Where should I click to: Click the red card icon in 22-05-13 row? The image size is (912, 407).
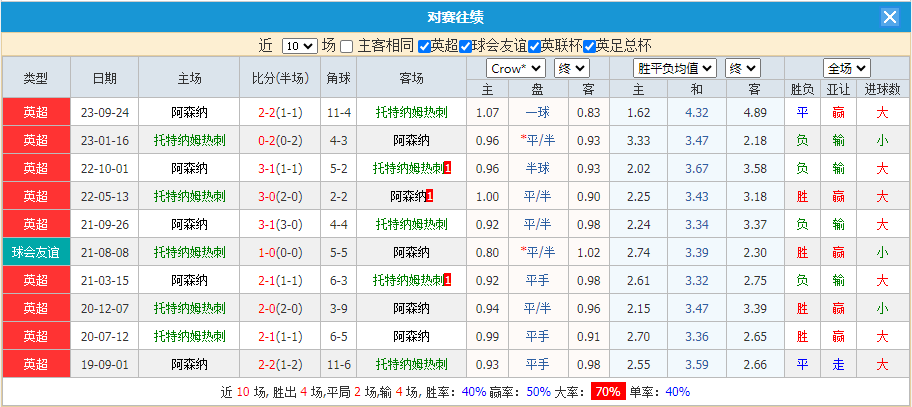click(x=429, y=196)
